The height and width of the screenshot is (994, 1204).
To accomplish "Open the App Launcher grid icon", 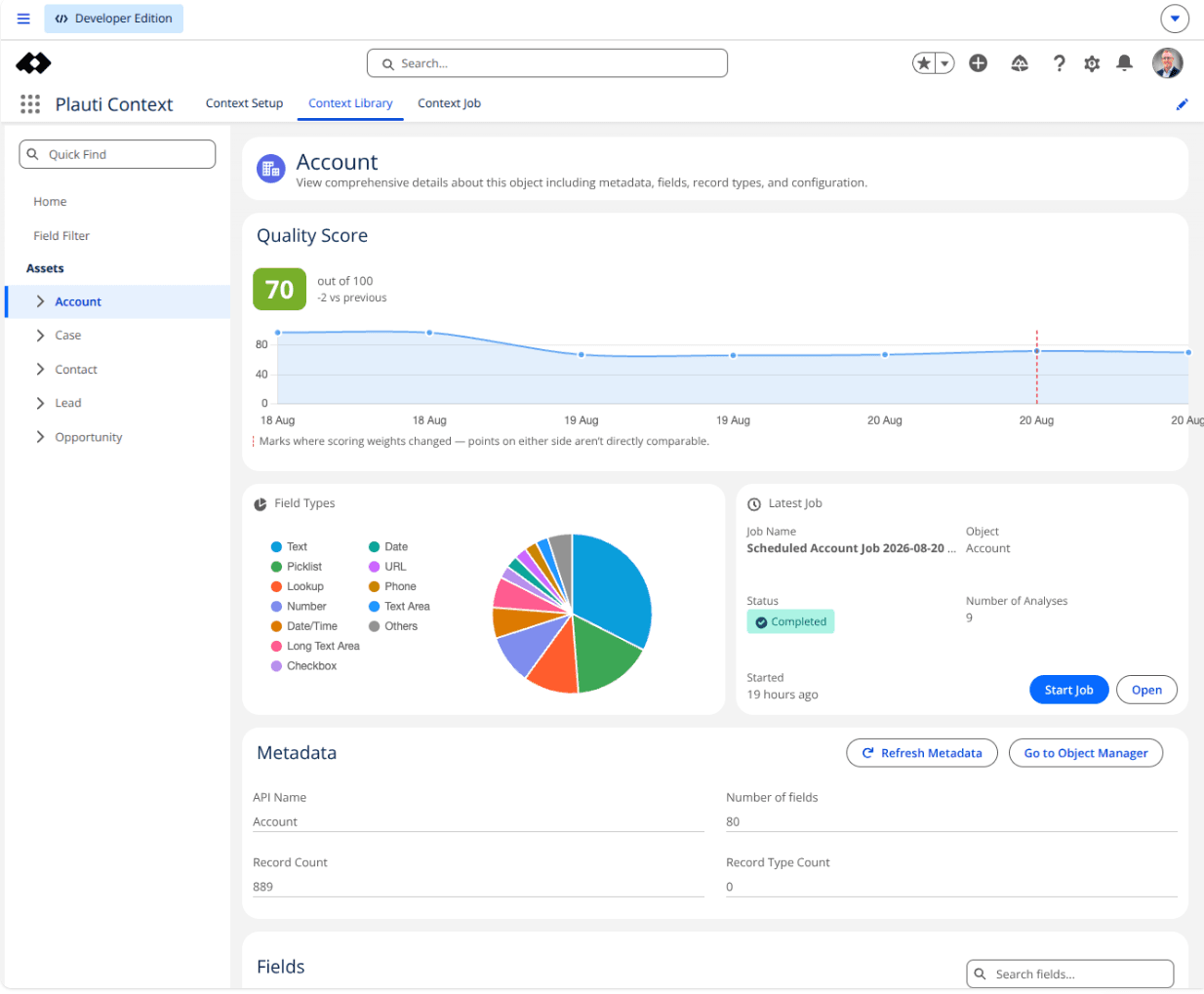I will pyautogui.click(x=30, y=104).
